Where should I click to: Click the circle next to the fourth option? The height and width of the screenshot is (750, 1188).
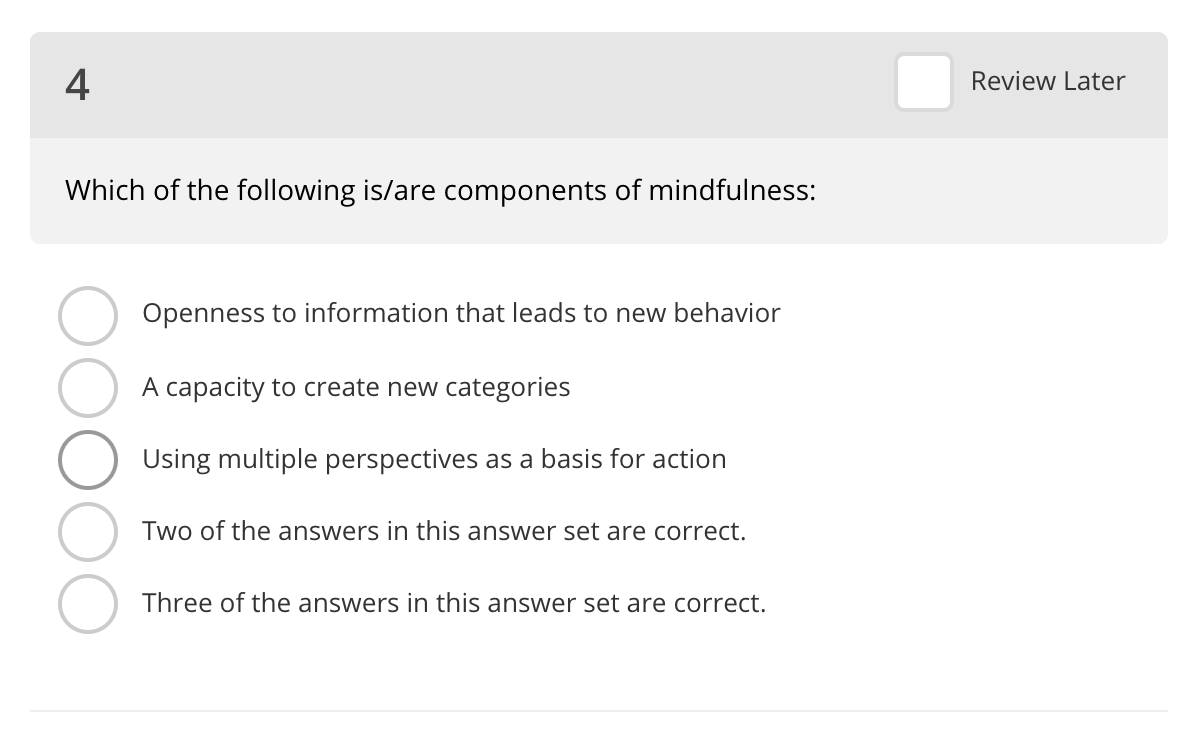pos(88,531)
